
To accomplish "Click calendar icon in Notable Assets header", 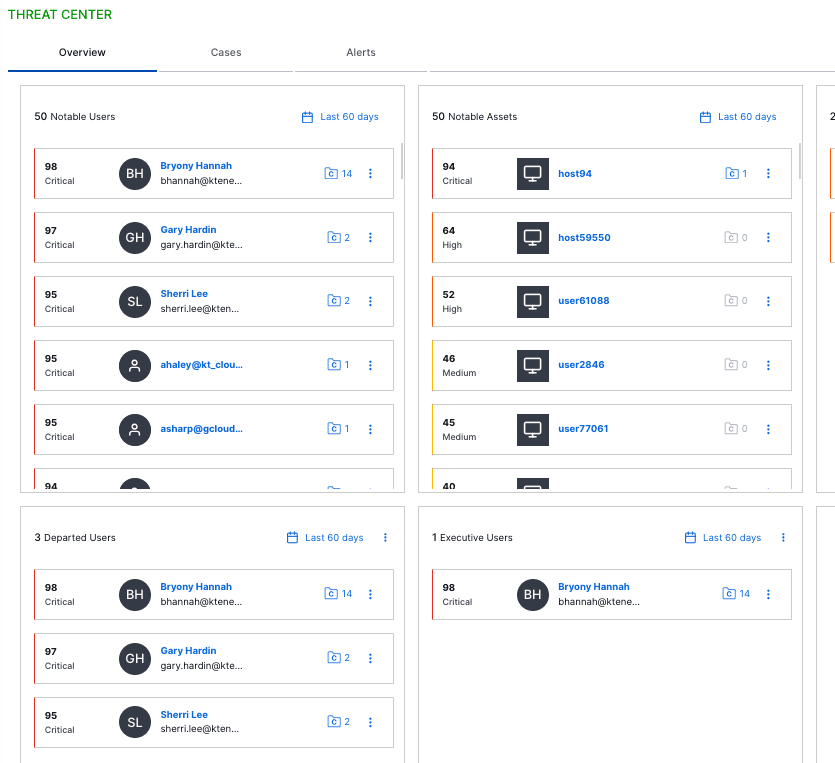I will [705, 117].
